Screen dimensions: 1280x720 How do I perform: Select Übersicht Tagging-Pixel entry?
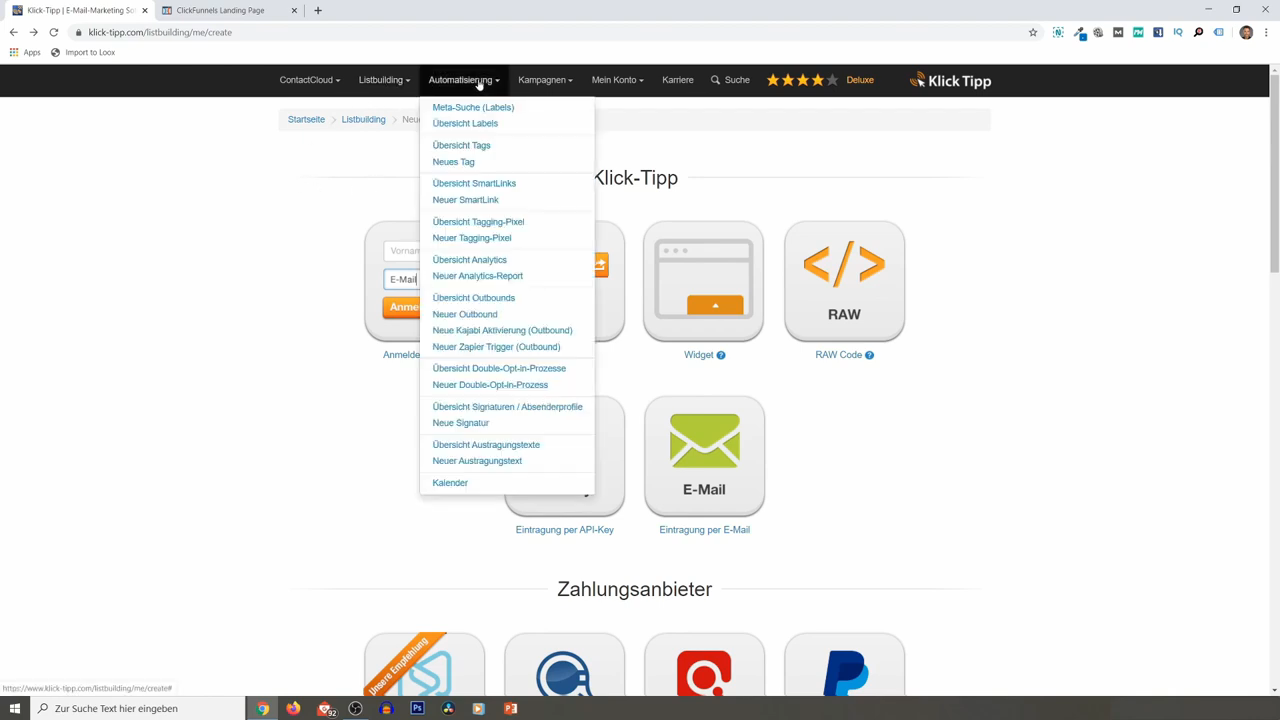pyautogui.click(x=478, y=222)
